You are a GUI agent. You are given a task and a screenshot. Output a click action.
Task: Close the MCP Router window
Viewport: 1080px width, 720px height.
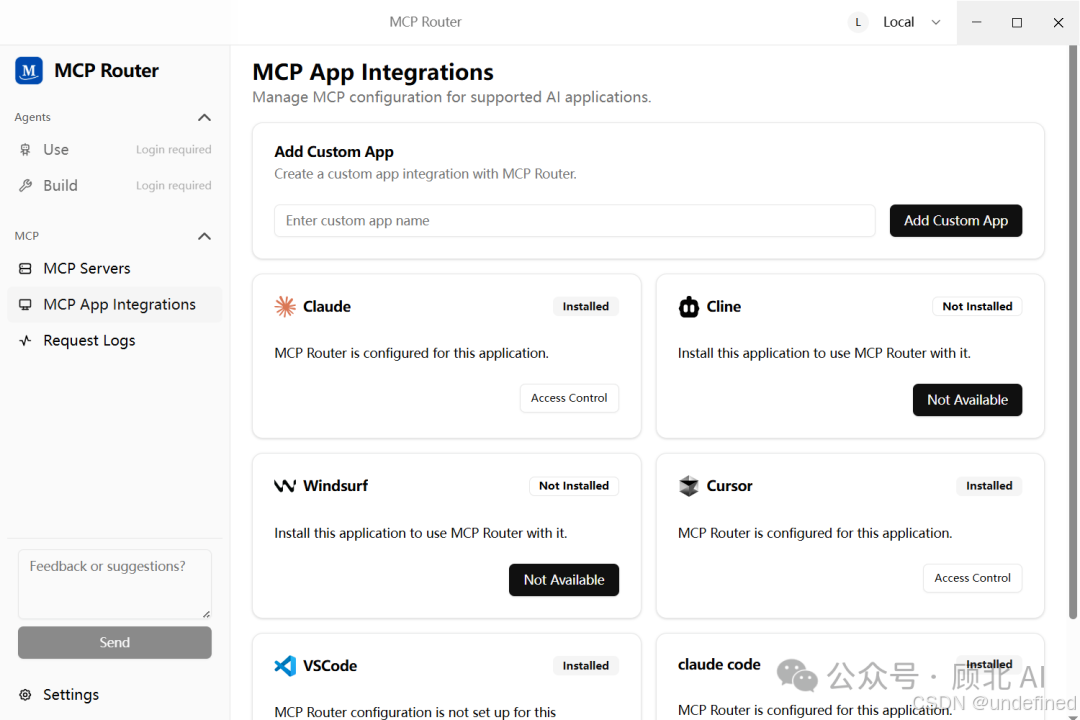[x=1058, y=22]
